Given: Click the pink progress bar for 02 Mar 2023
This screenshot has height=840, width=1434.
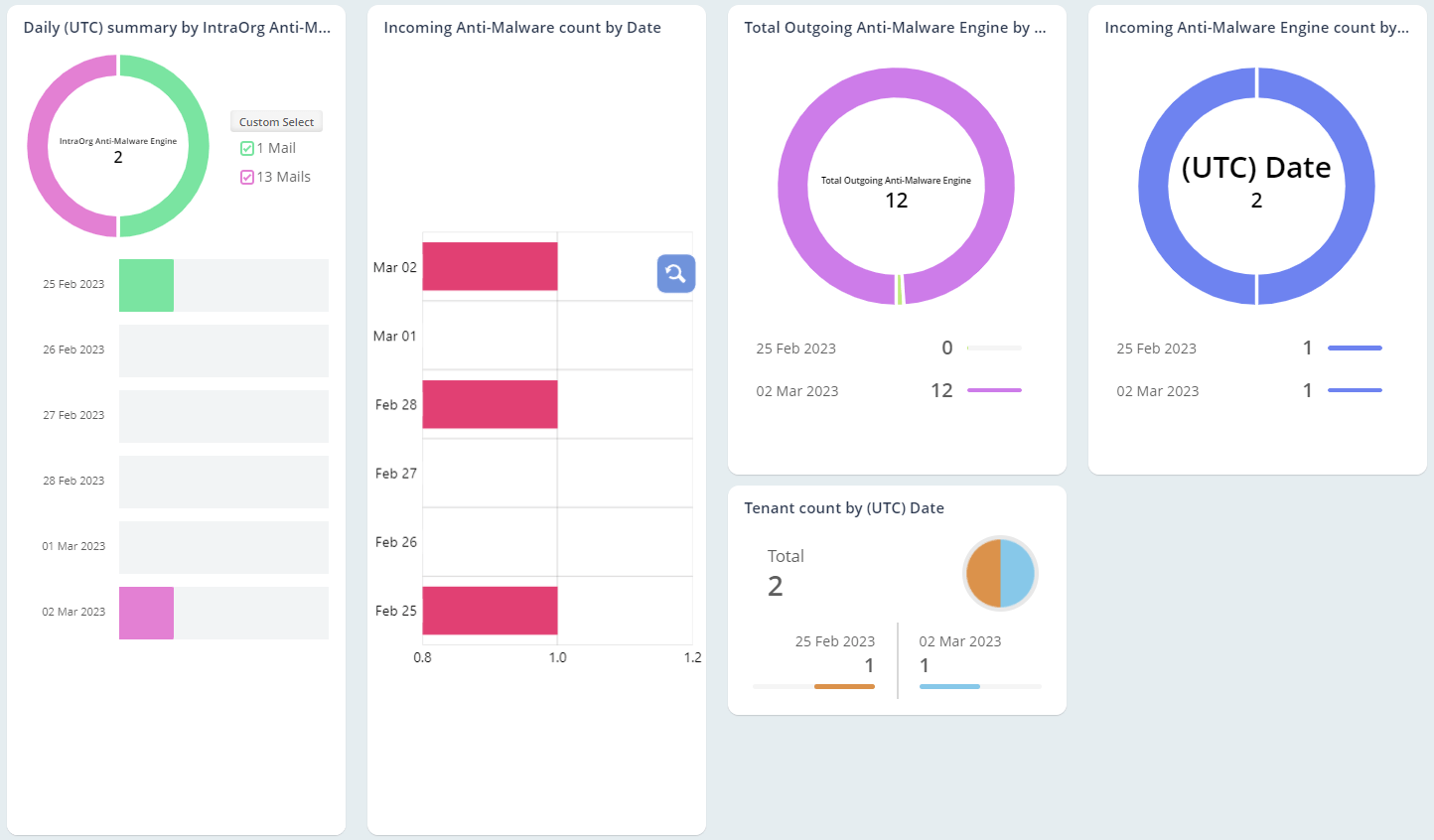Looking at the screenshot, I should point(146,614).
